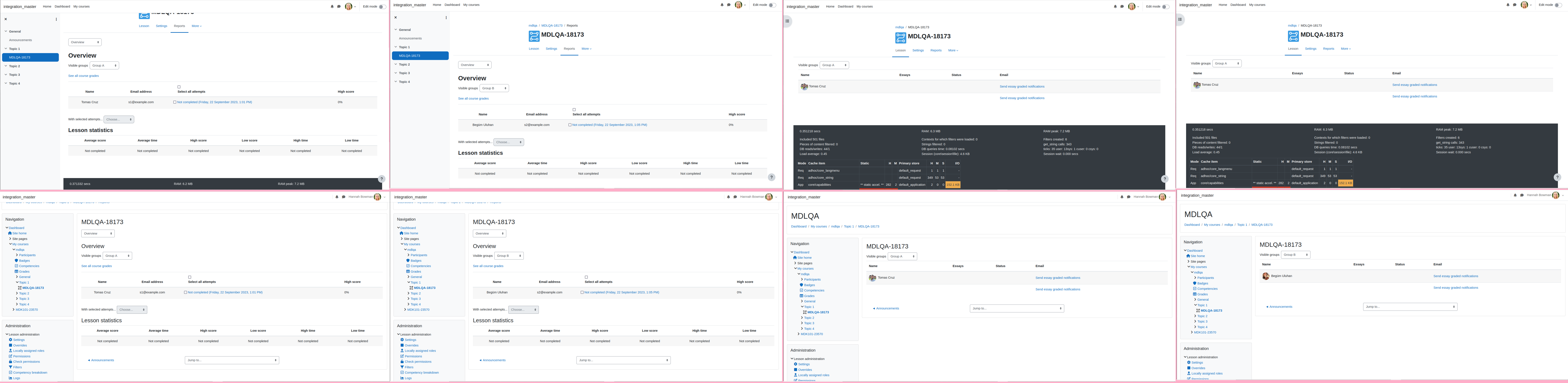Tick 'Select all attempts' on Edit-mode s1@example.com report

tap(179, 87)
